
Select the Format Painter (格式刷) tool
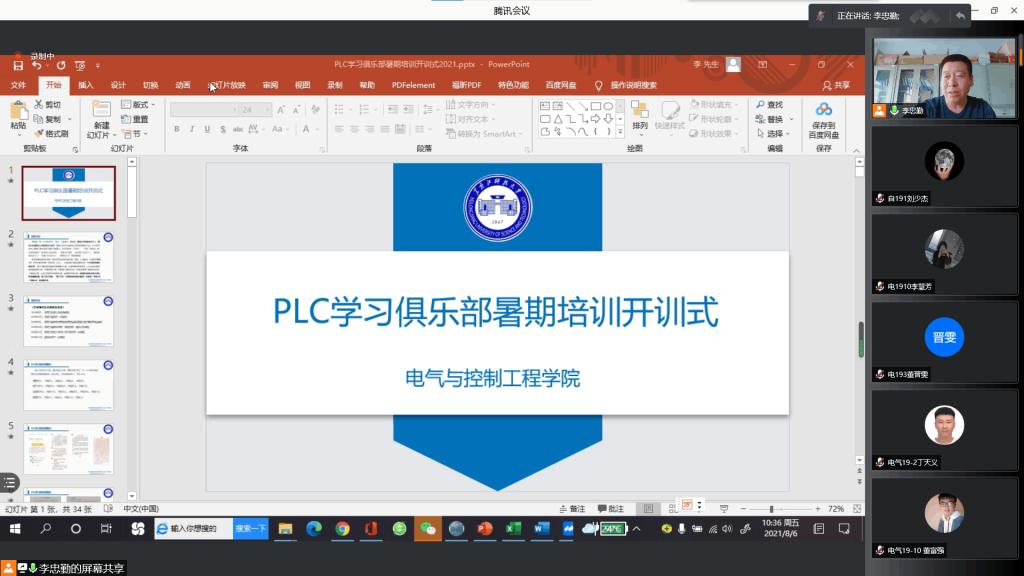click(51, 133)
